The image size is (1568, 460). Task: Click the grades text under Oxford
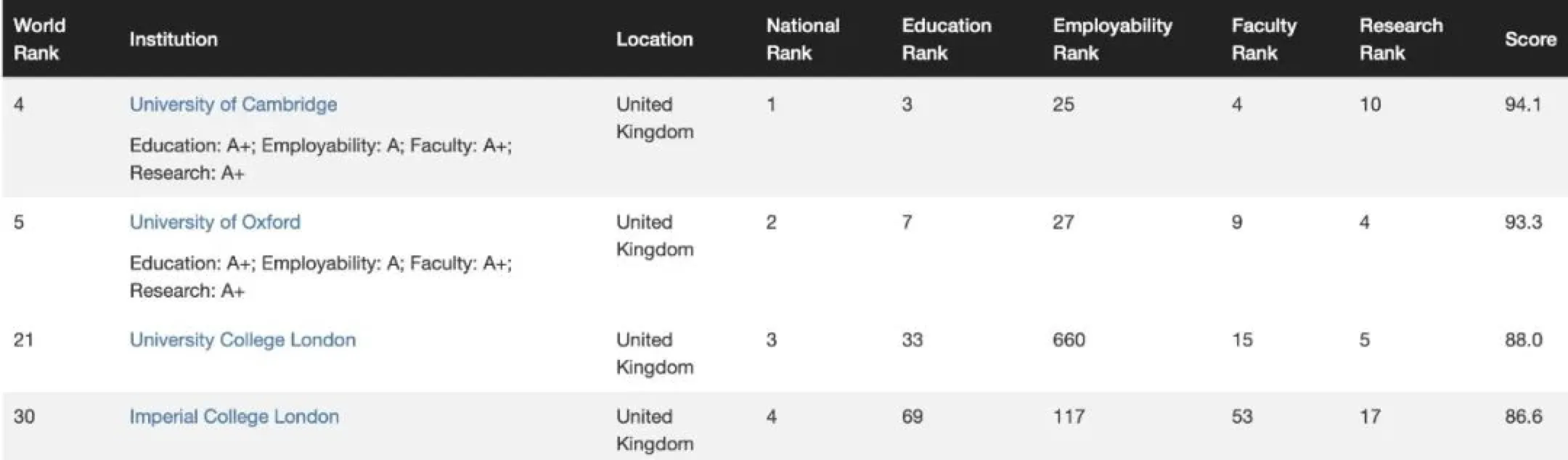click(x=320, y=276)
